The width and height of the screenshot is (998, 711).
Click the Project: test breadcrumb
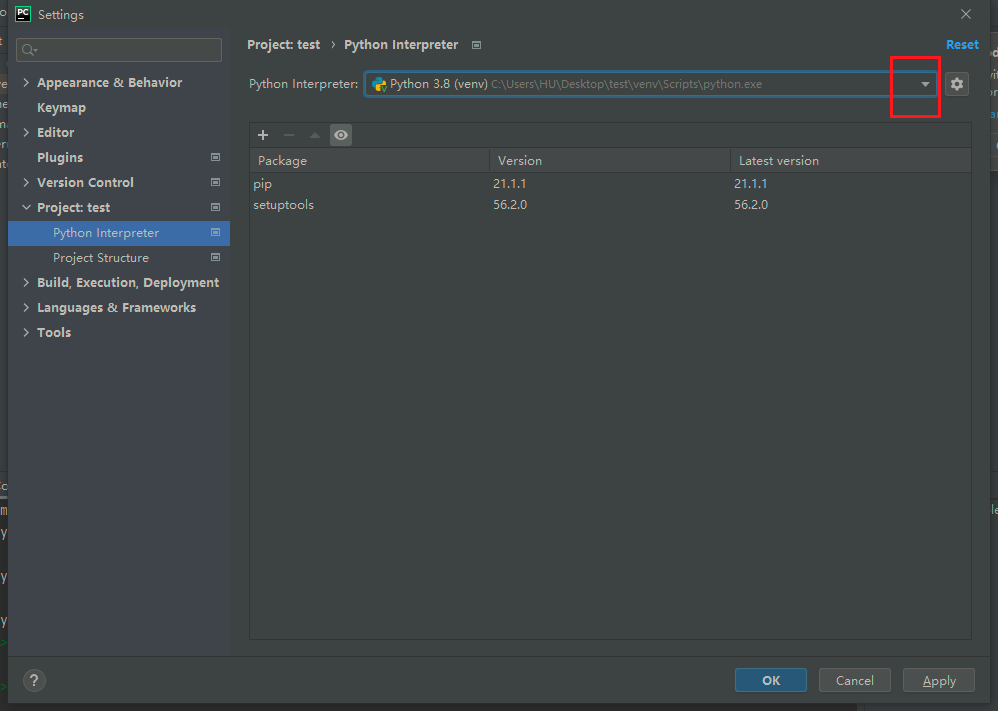[283, 45]
